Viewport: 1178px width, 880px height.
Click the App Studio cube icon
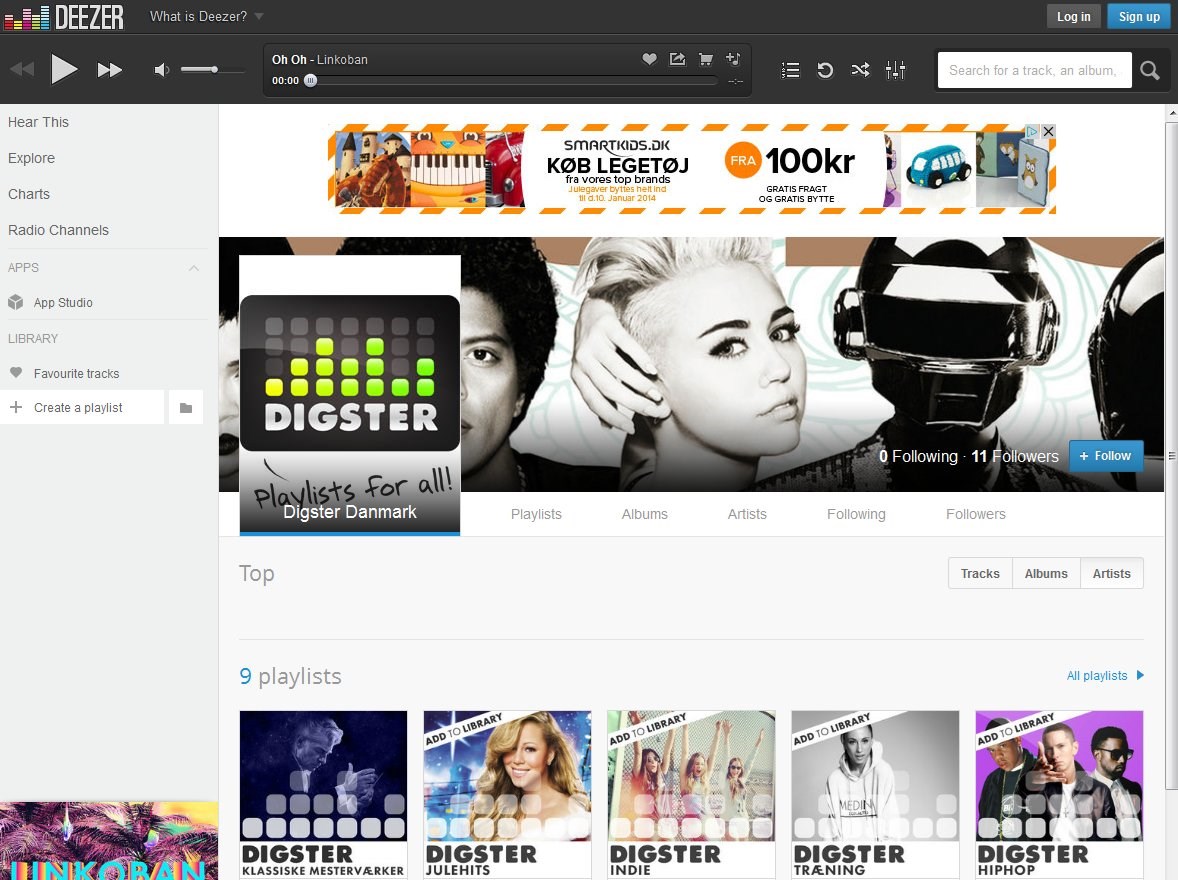tap(16, 302)
